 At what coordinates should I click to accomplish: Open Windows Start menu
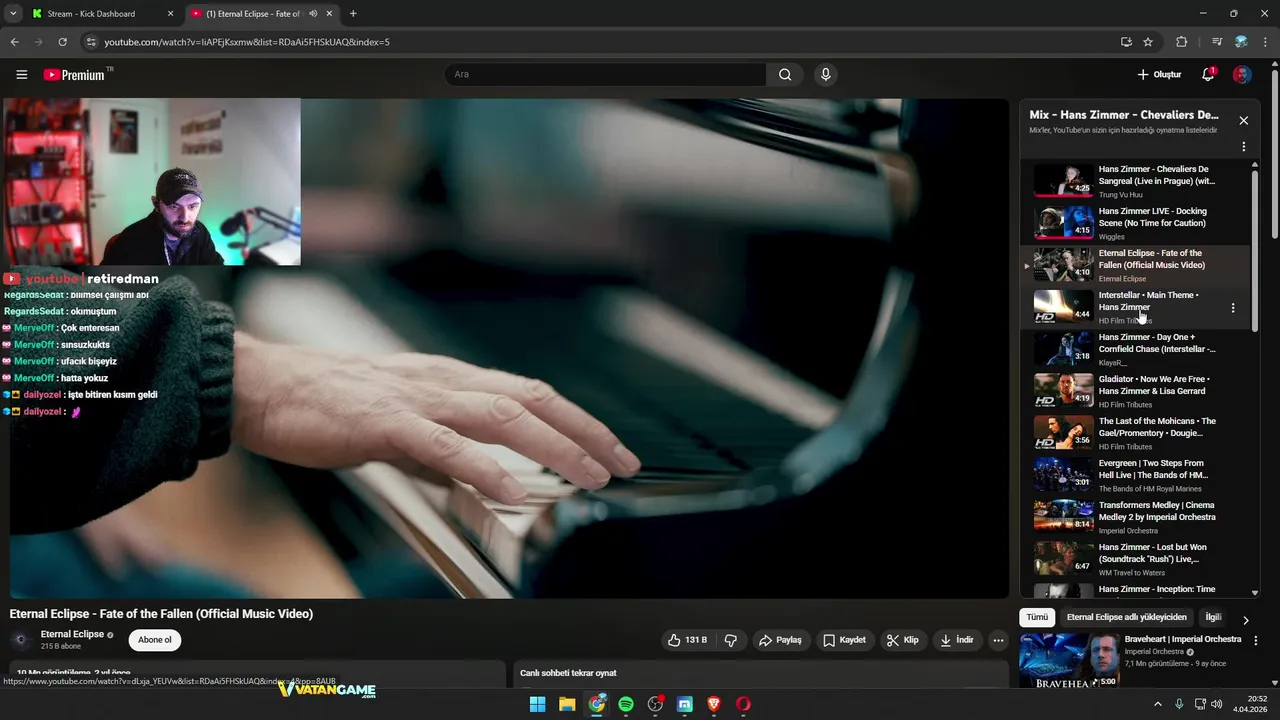tap(537, 704)
